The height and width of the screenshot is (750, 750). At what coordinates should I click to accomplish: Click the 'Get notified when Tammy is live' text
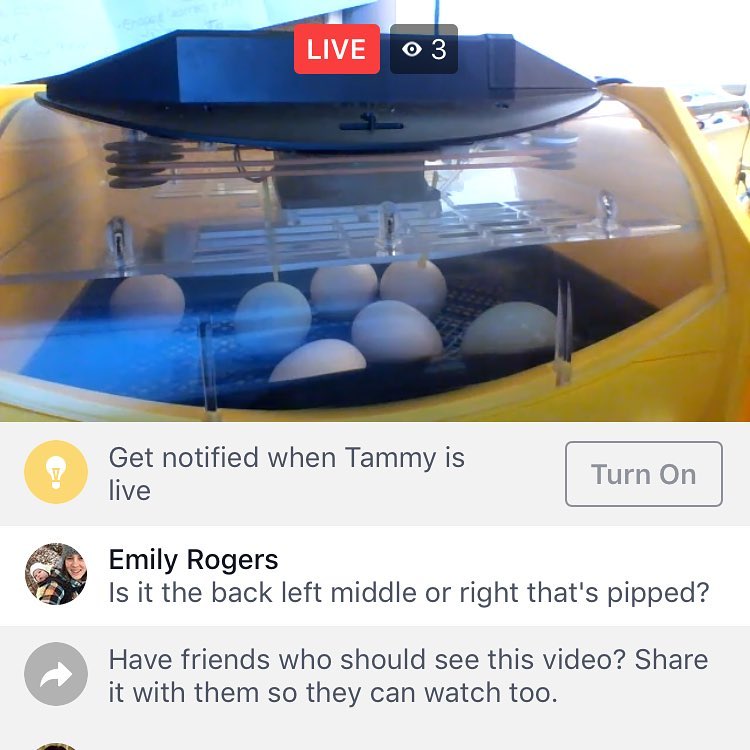[x=287, y=474]
